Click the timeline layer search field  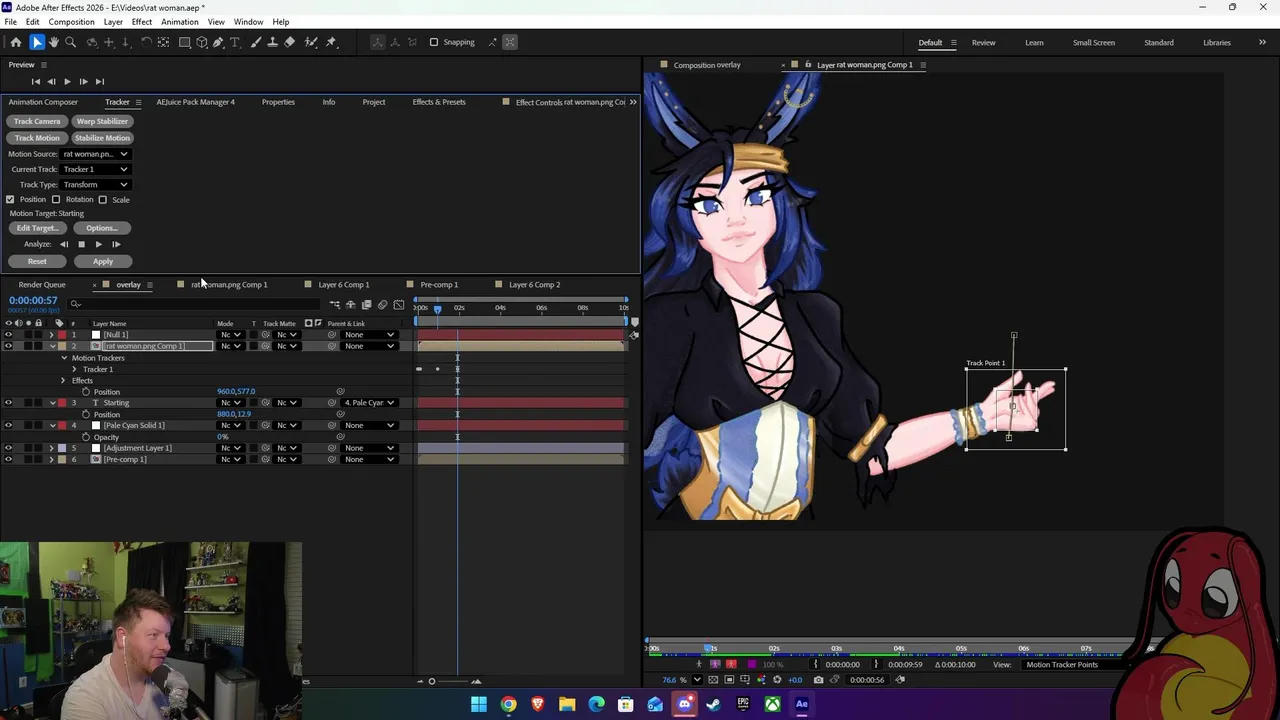[195, 305]
